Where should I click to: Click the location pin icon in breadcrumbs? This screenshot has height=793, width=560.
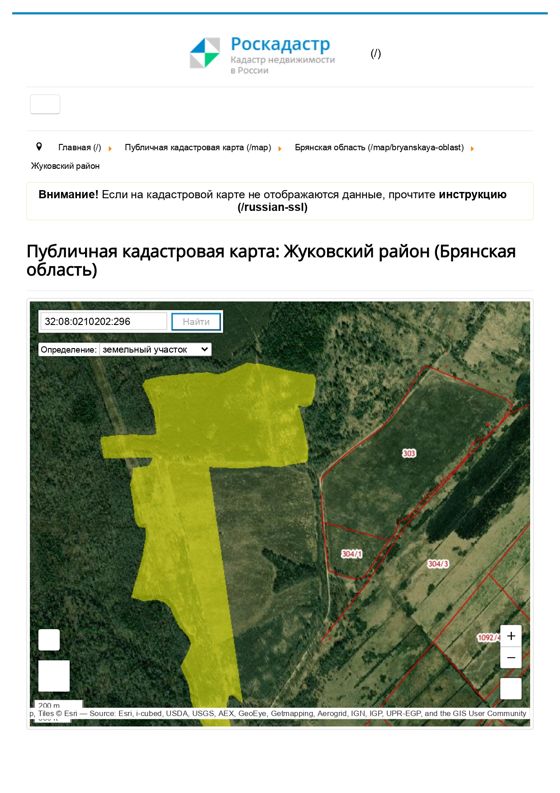click(x=39, y=147)
